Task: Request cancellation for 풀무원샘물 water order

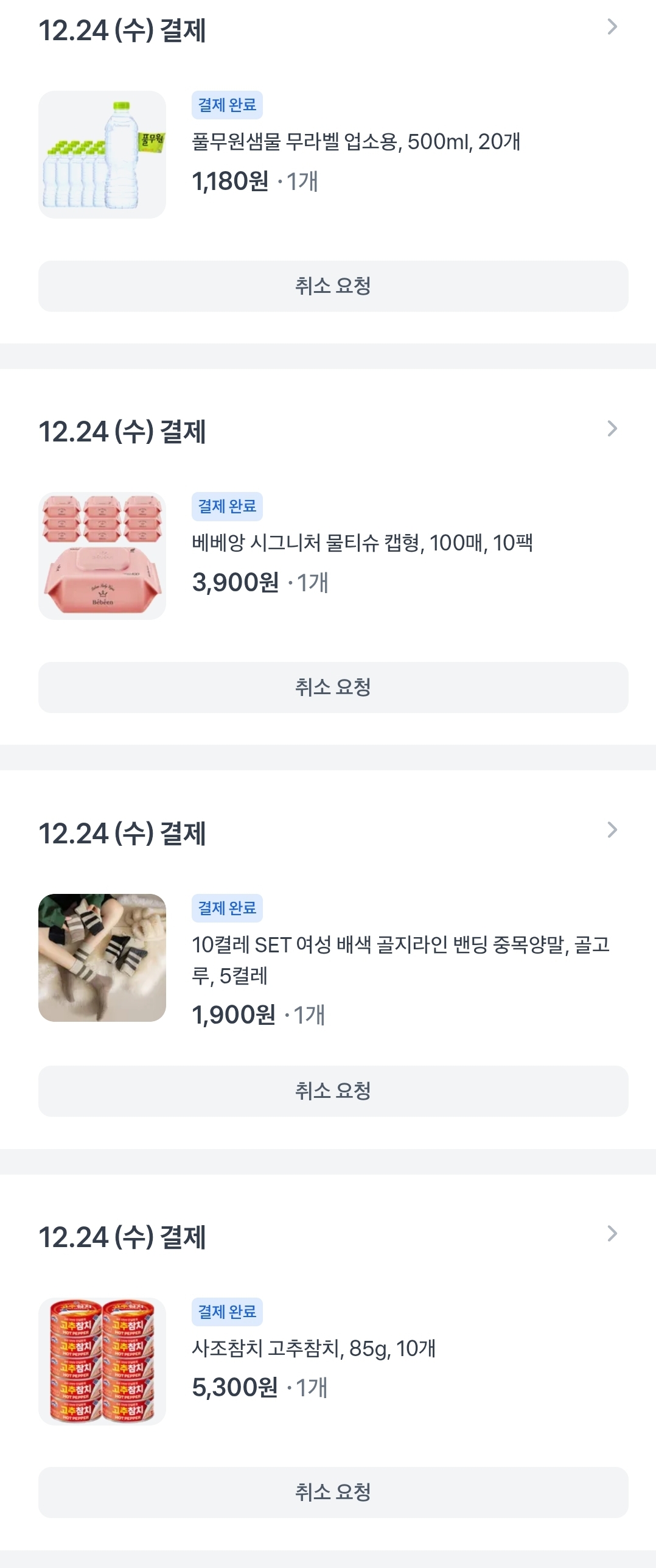Action: tap(333, 286)
